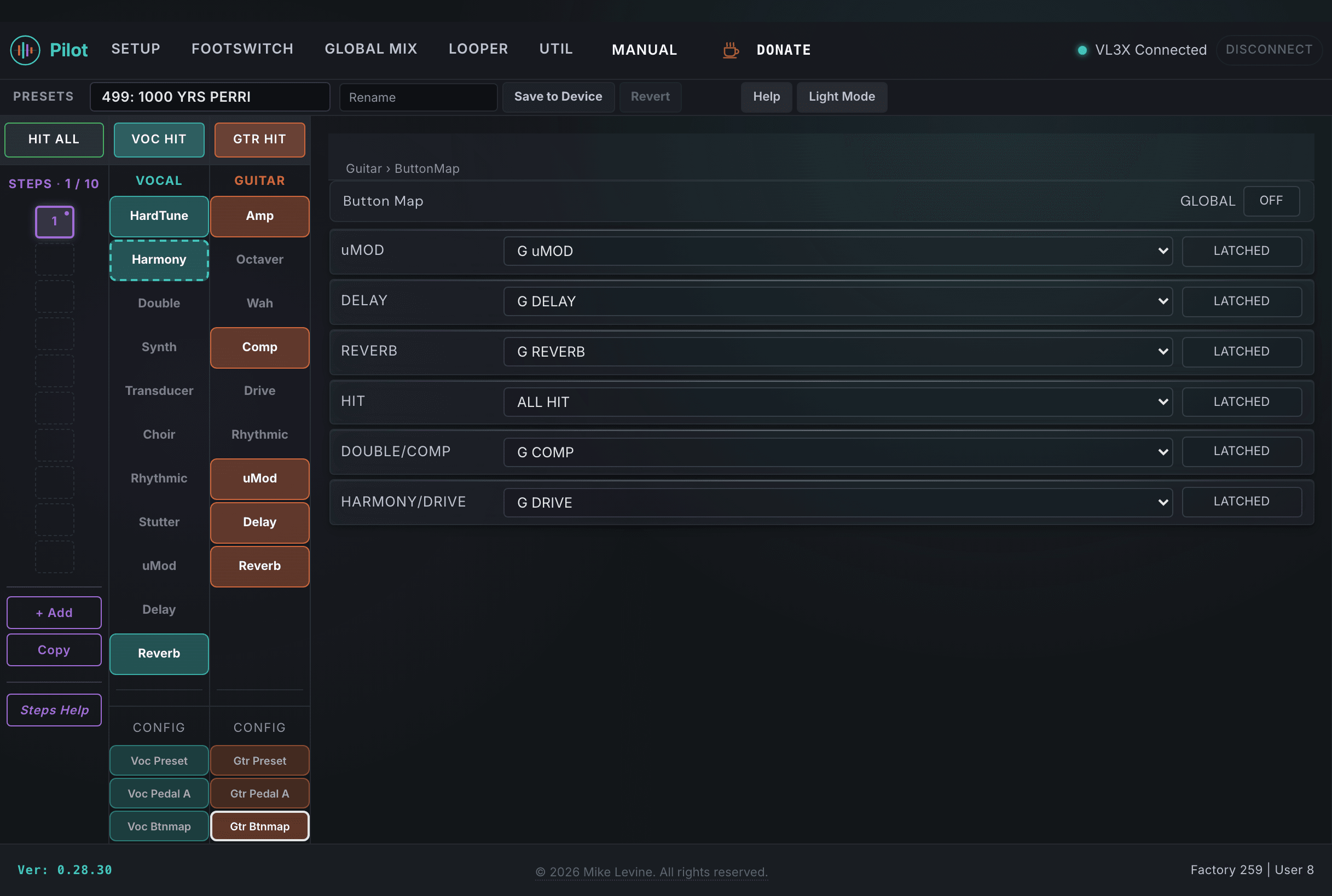This screenshot has height=896, width=1332.
Task: Trigger HIT ALL
Action: [x=54, y=139]
